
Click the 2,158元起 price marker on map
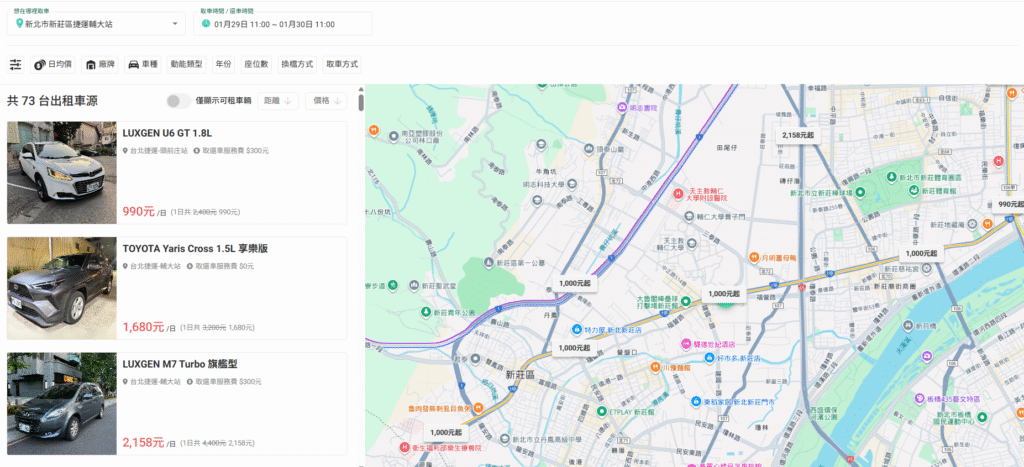pyautogui.click(x=797, y=135)
